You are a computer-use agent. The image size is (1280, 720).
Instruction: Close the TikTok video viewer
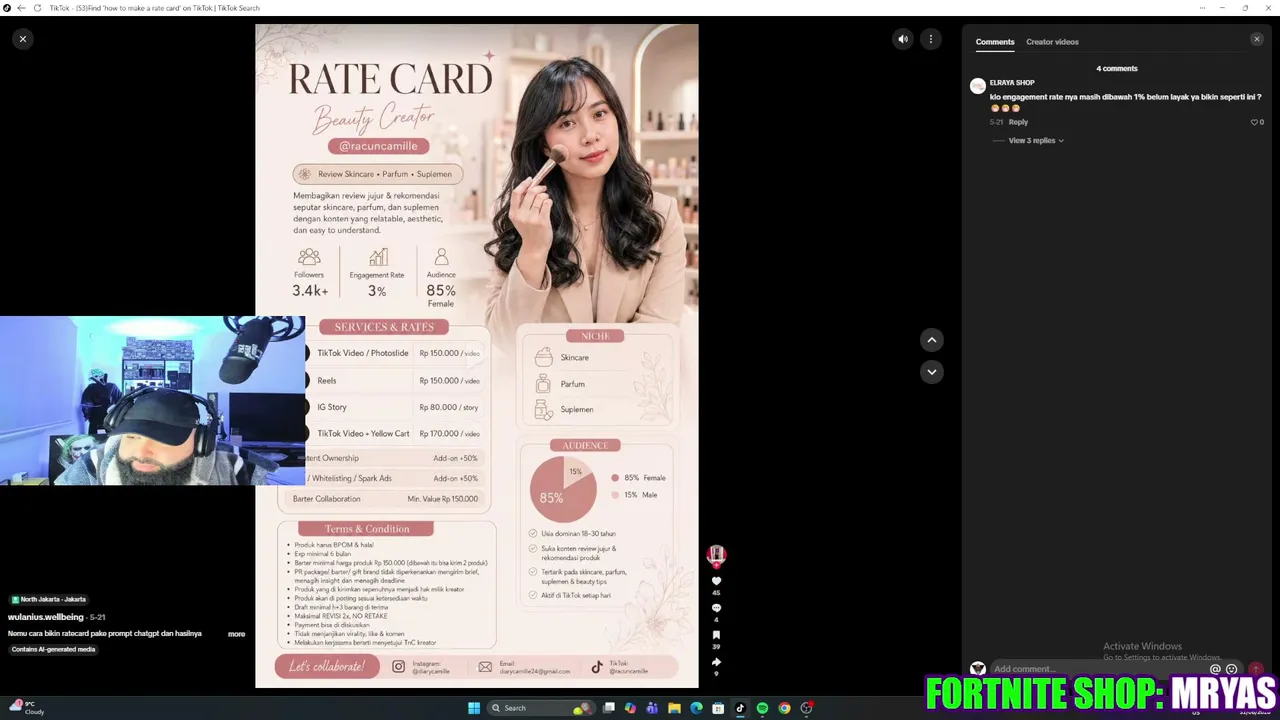pyautogui.click(x=23, y=39)
